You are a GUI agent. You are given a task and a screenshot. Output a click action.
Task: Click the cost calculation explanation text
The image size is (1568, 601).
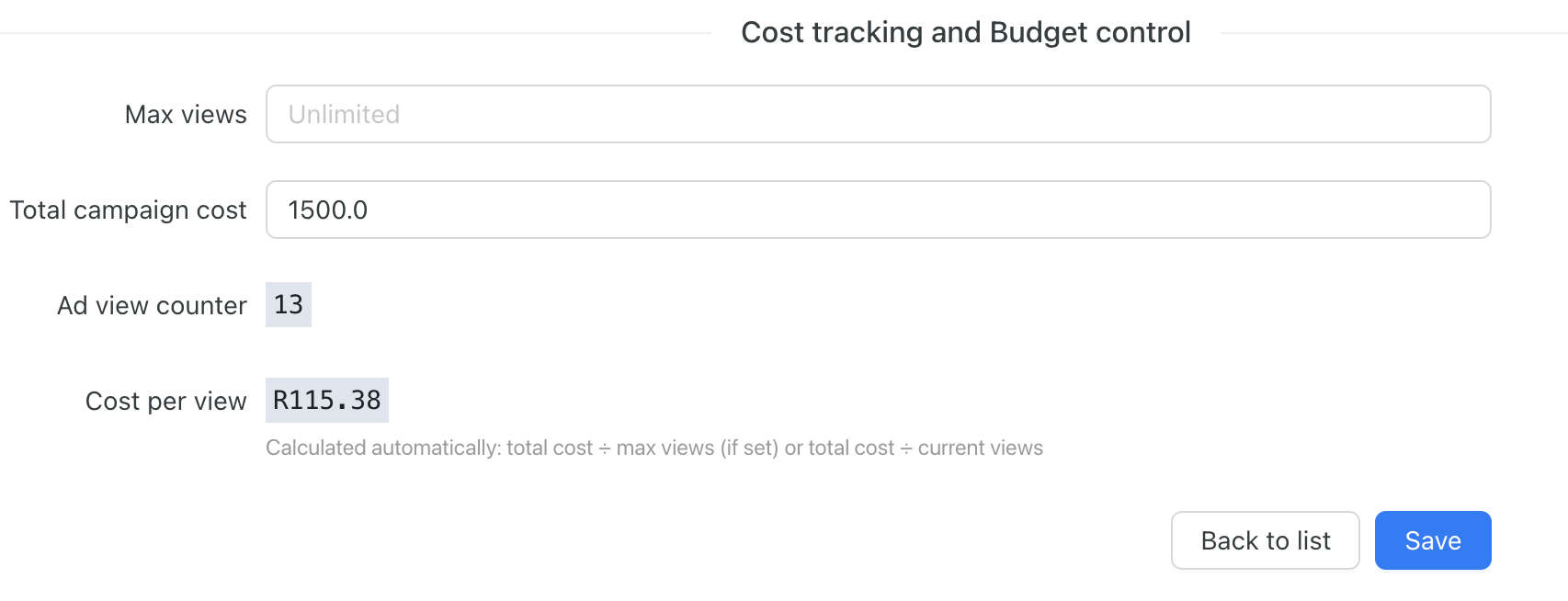[654, 448]
